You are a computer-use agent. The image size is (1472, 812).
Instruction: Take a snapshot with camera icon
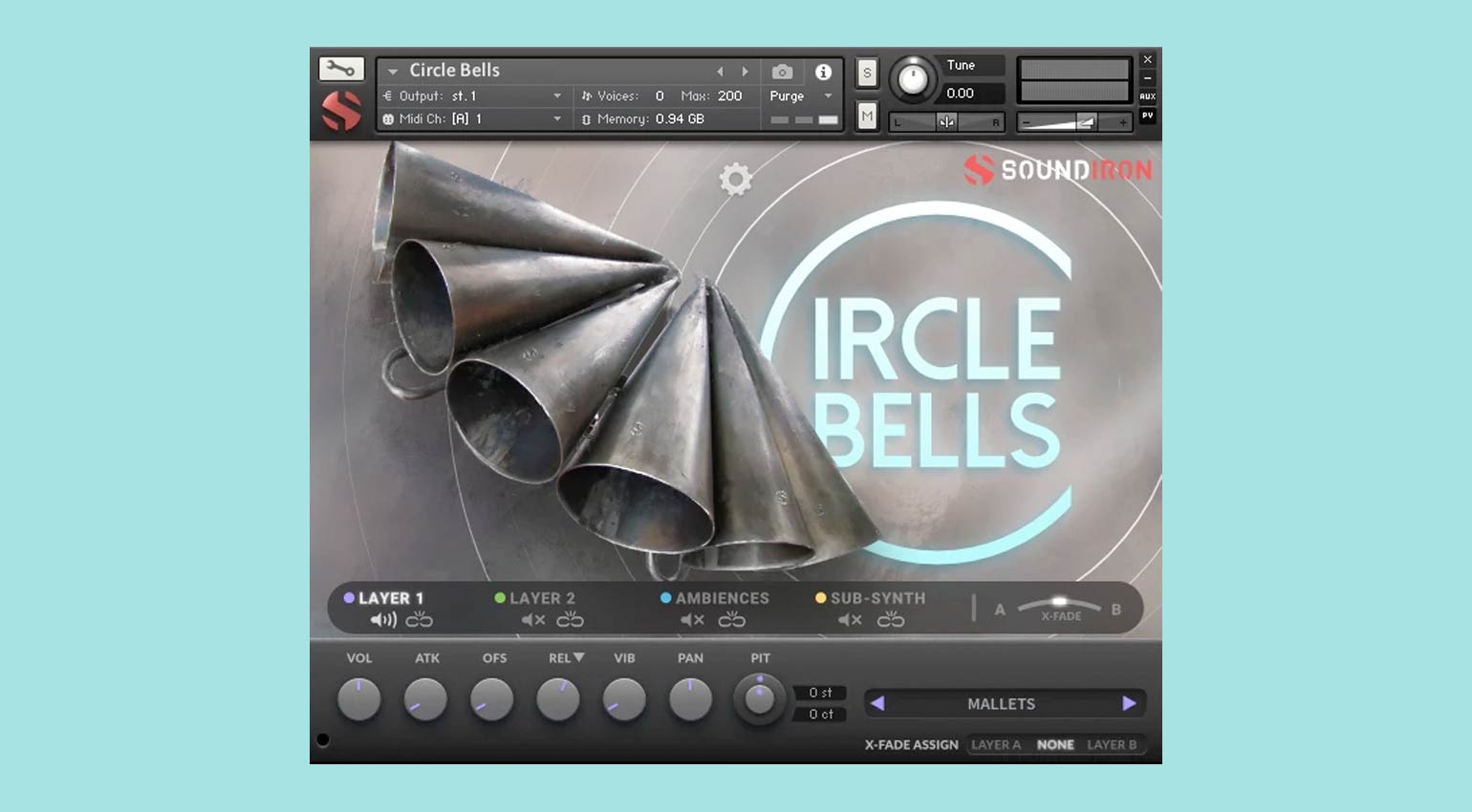[x=782, y=72]
